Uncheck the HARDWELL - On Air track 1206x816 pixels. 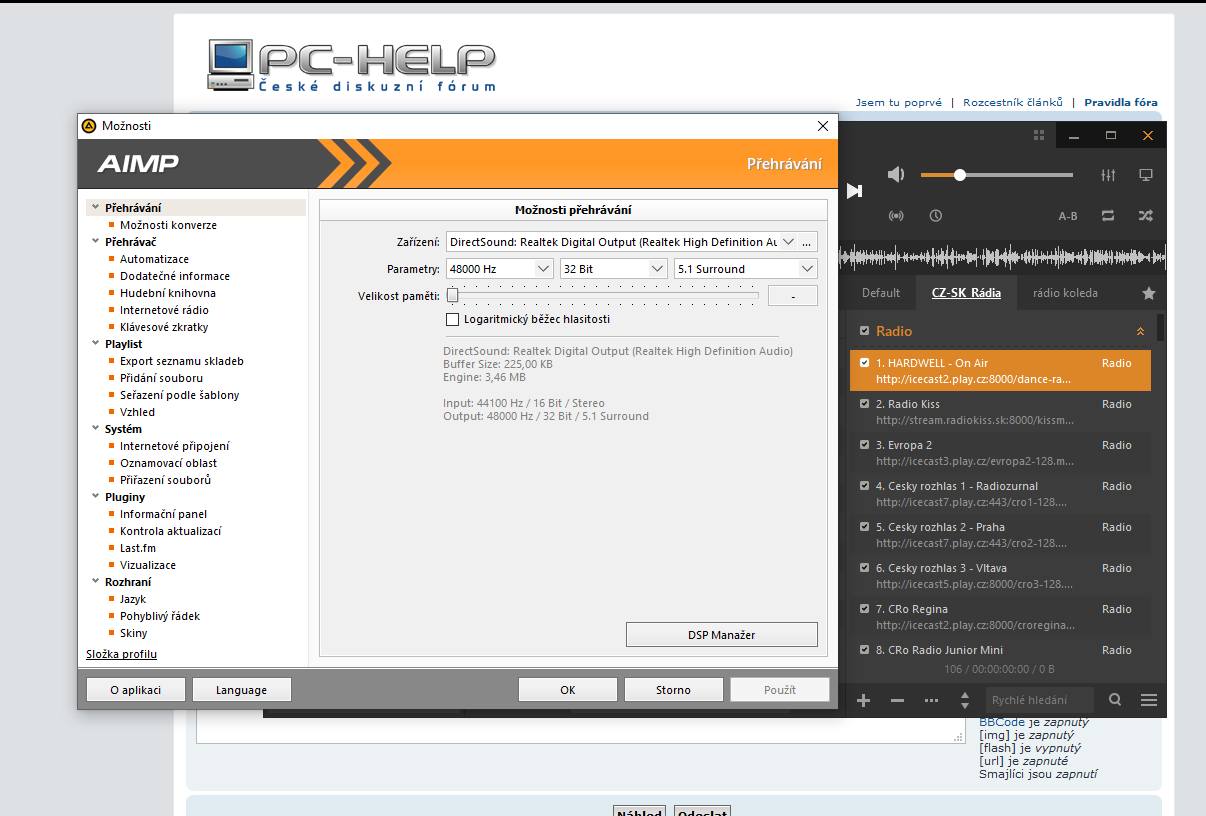(864, 363)
